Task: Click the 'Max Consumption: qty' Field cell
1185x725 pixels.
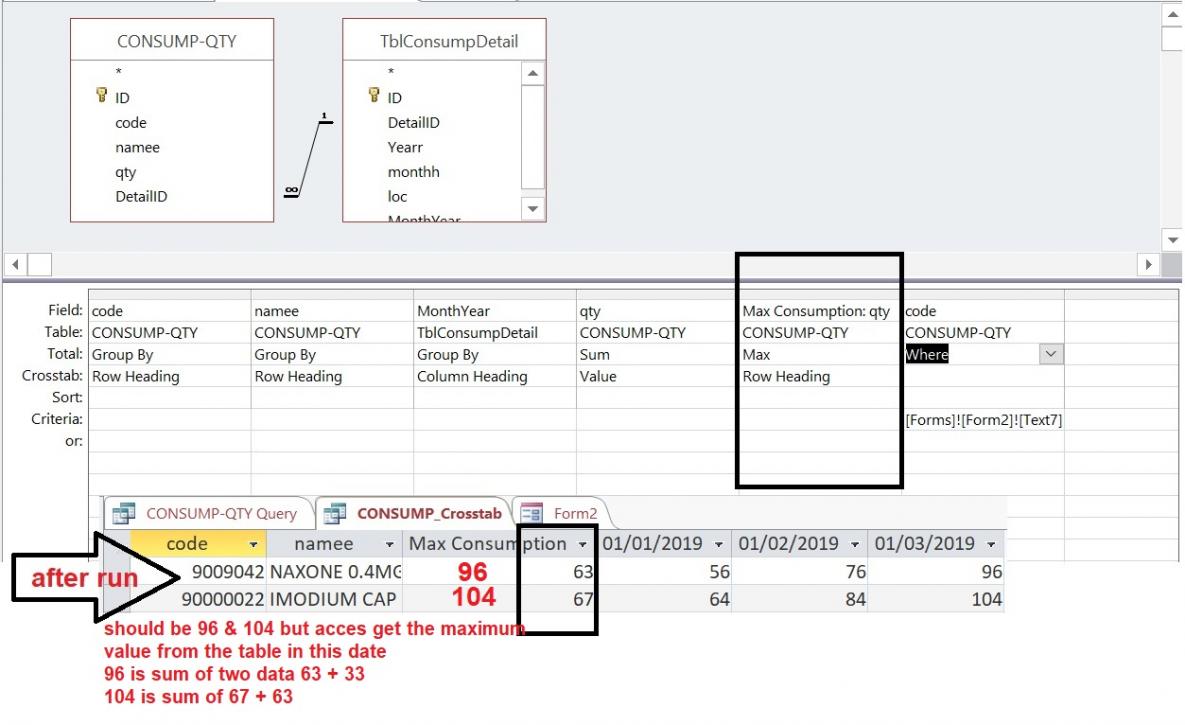Action: point(820,311)
